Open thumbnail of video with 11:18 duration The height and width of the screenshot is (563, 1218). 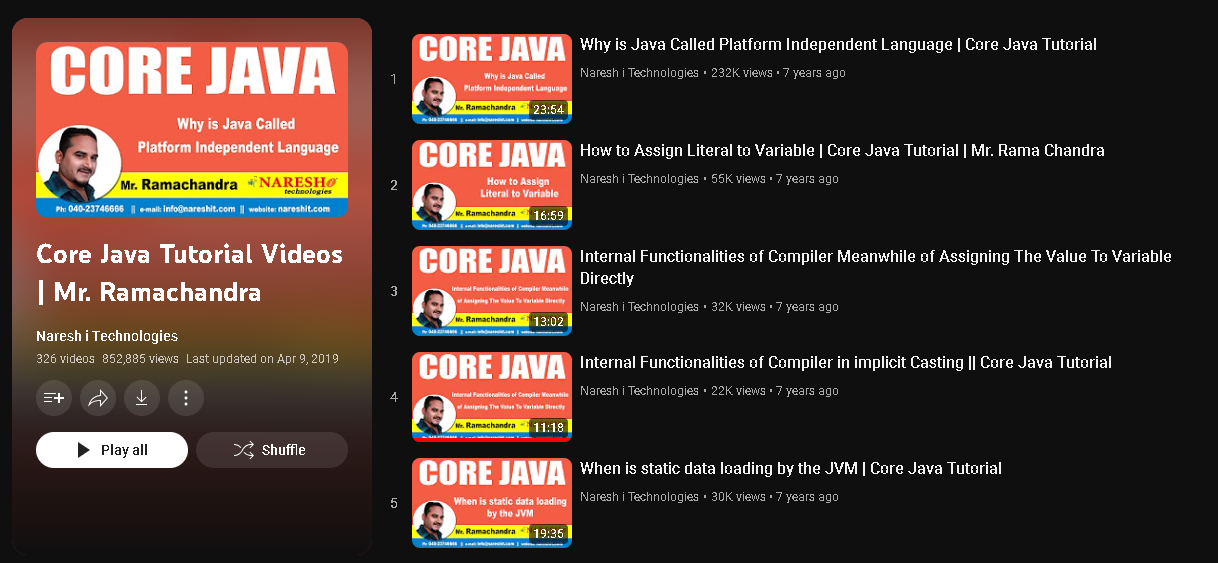click(x=492, y=397)
